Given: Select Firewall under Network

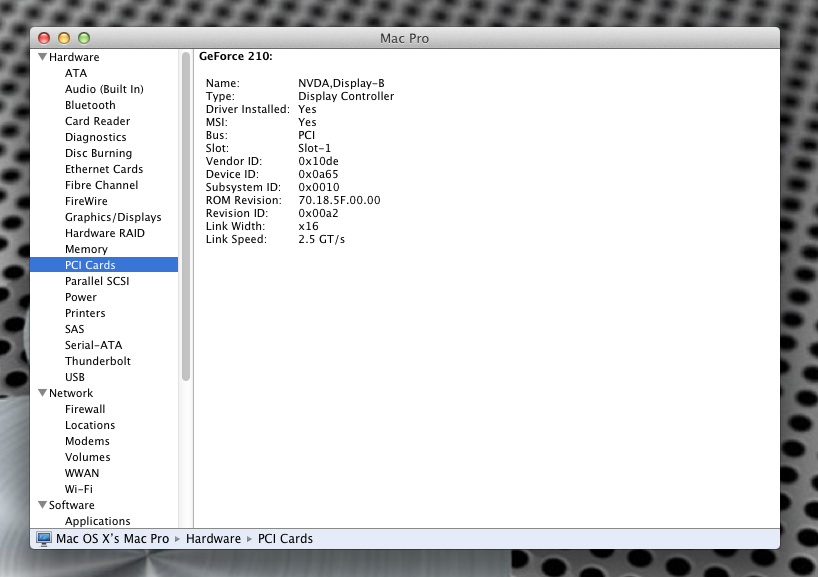Looking at the screenshot, I should point(85,409).
